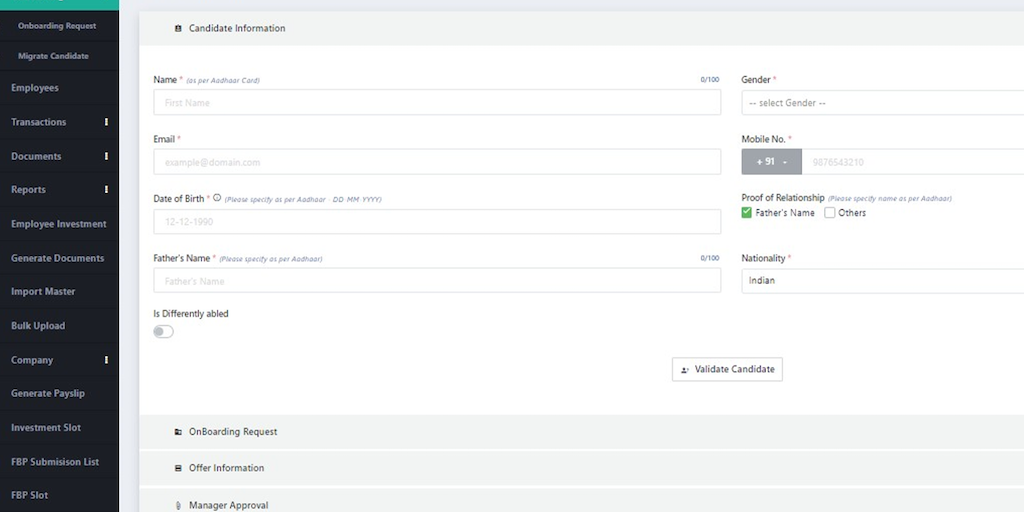
Task: Click the Transactions submenu indicator icon
Action: tap(106, 122)
